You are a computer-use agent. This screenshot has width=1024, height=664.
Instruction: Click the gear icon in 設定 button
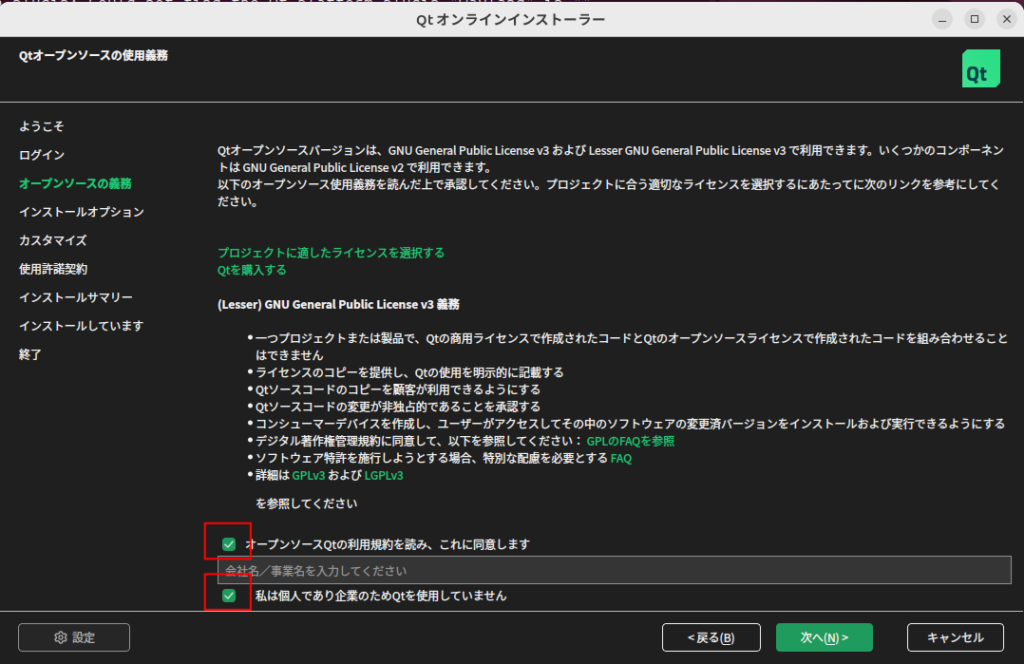60,637
